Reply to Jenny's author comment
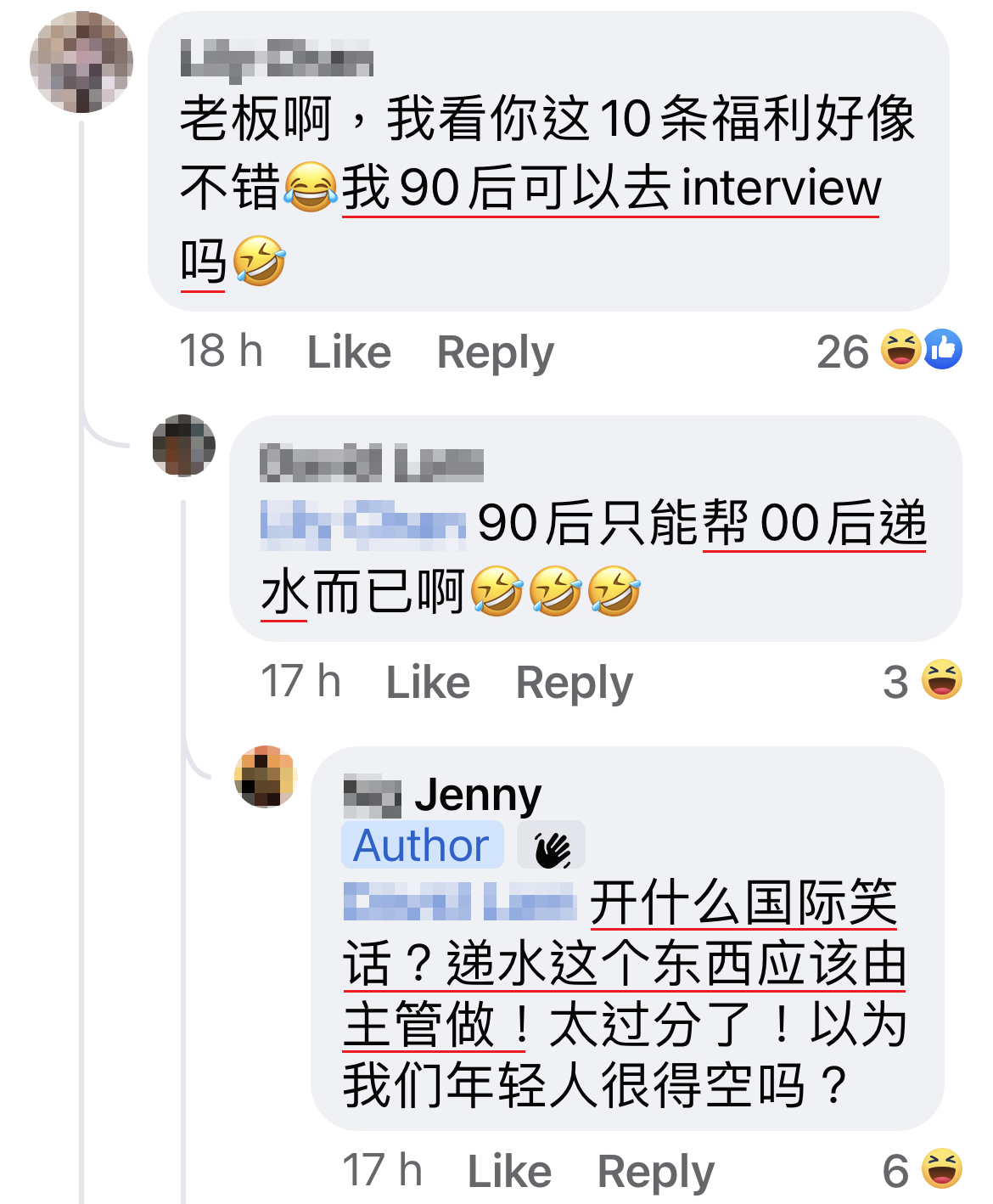This screenshot has width=993, height=1204. click(656, 1171)
